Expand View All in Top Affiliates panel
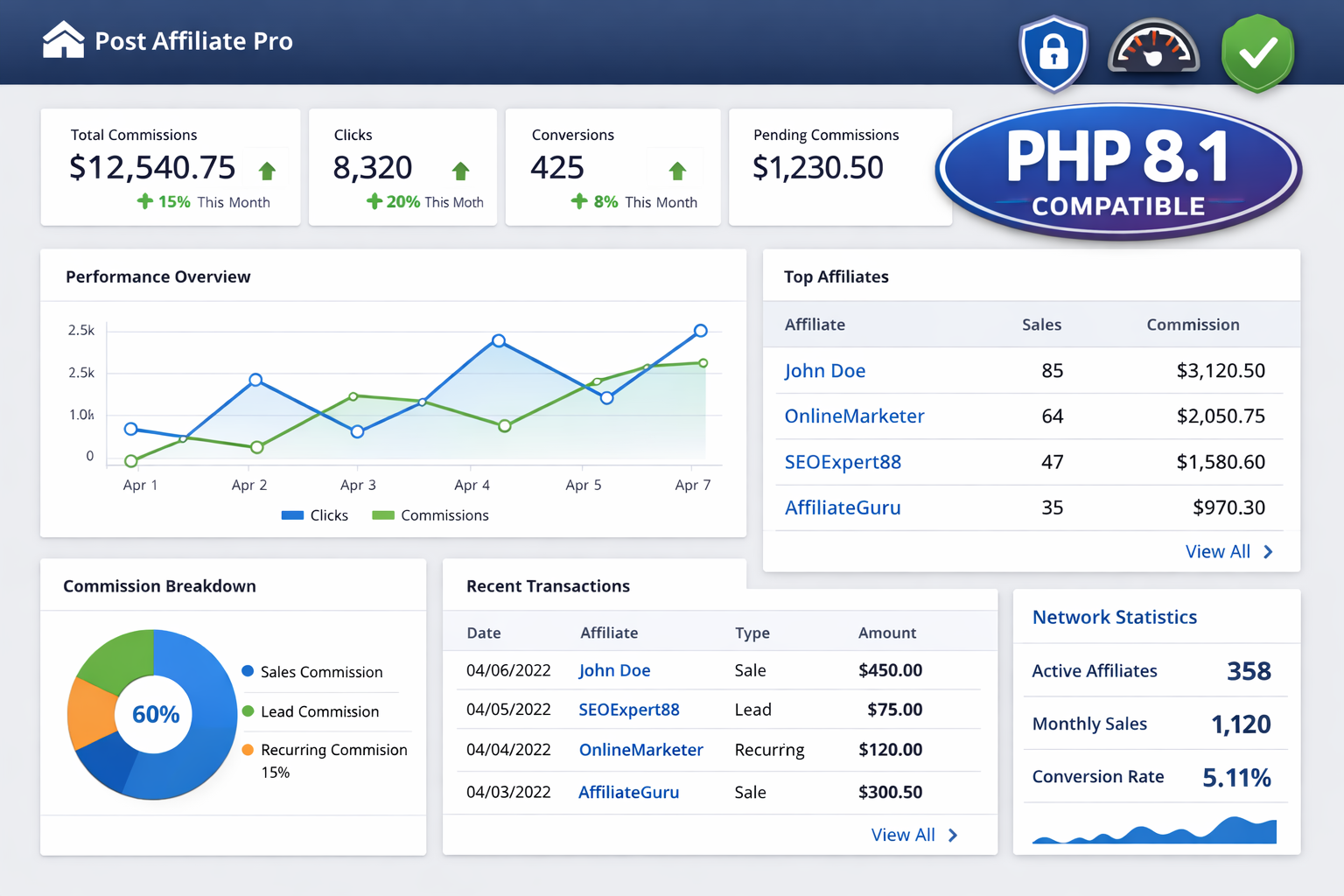Viewport: 1344px width, 896px height. point(1218,551)
